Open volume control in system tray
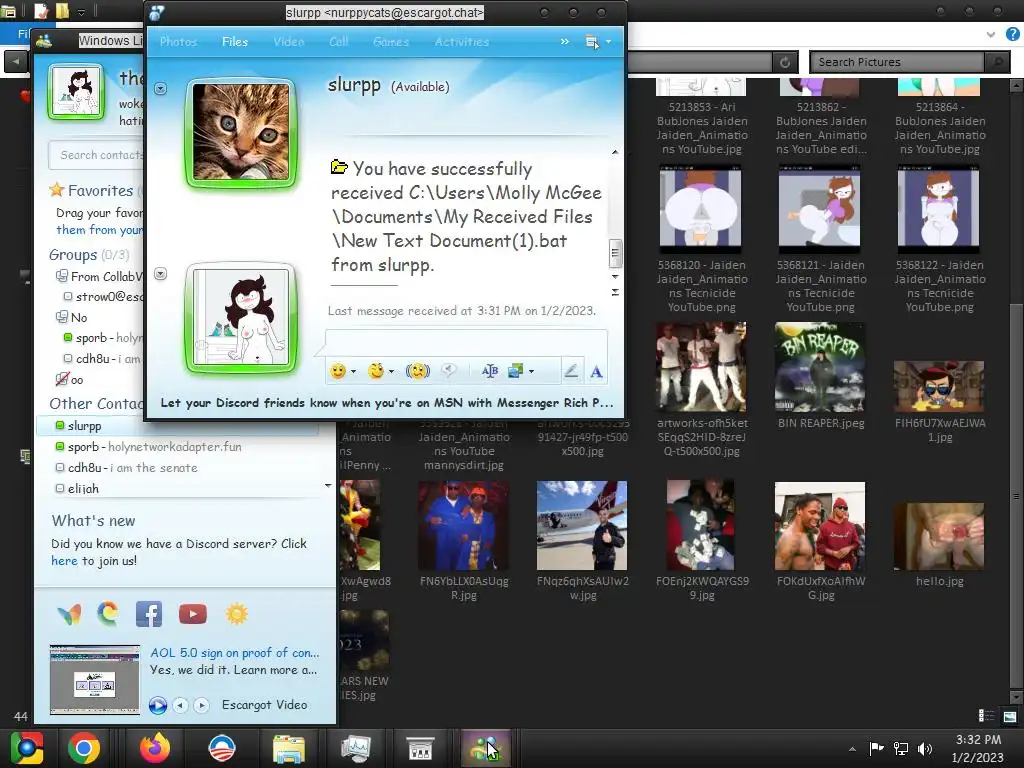The height and width of the screenshot is (768, 1024). [924, 748]
